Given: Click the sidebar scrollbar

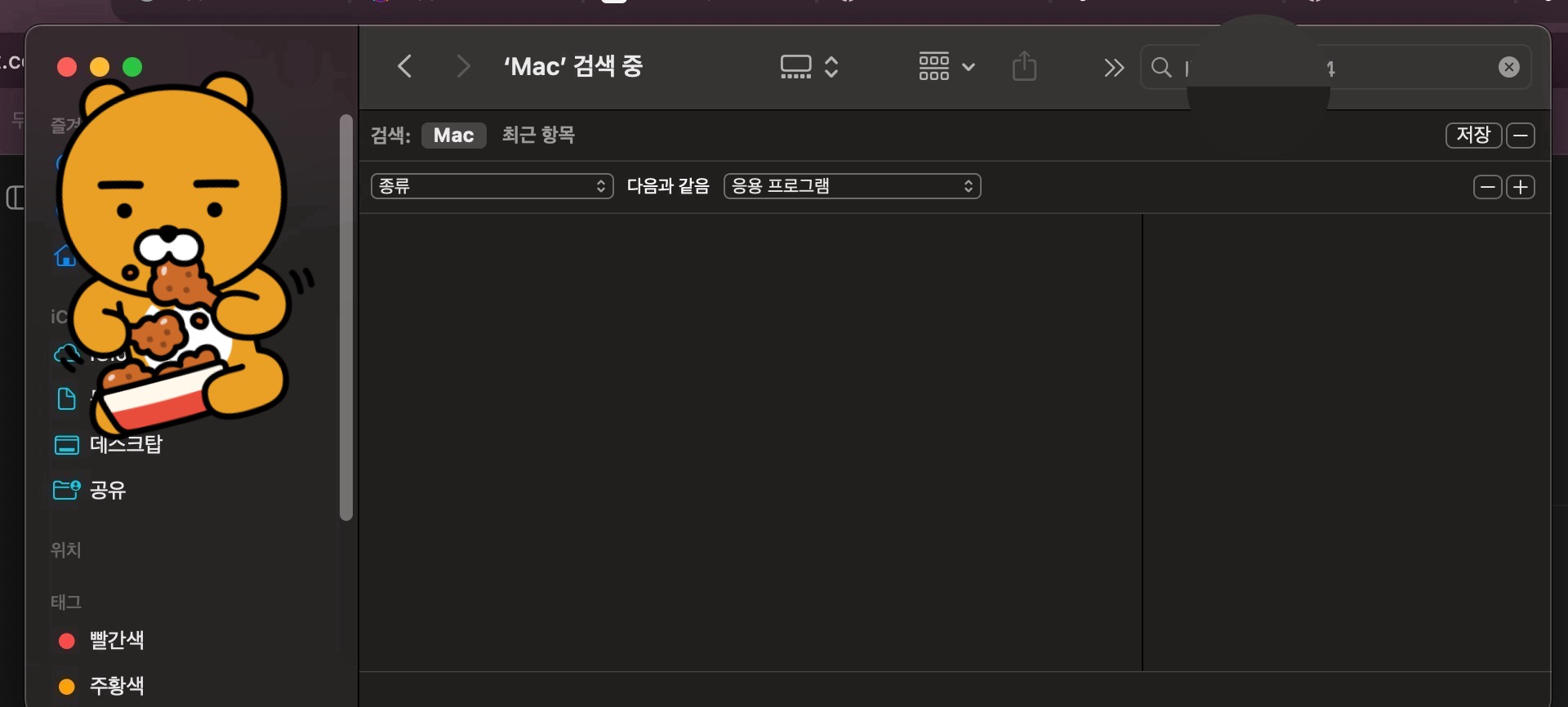Looking at the screenshot, I should (346, 318).
